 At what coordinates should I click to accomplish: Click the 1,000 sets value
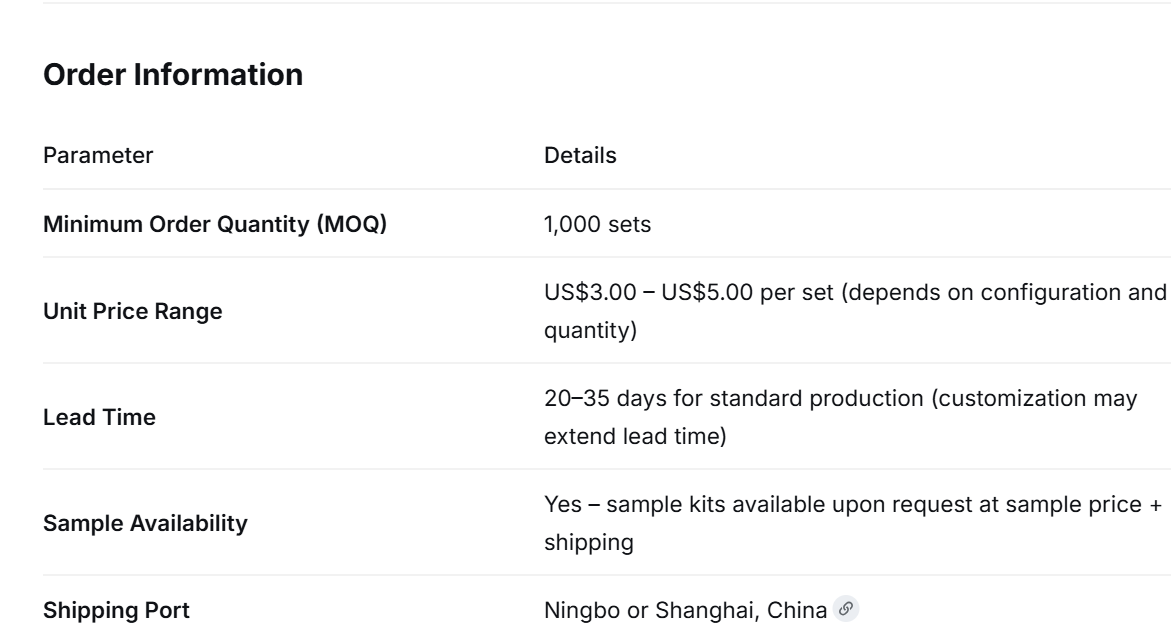598,224
